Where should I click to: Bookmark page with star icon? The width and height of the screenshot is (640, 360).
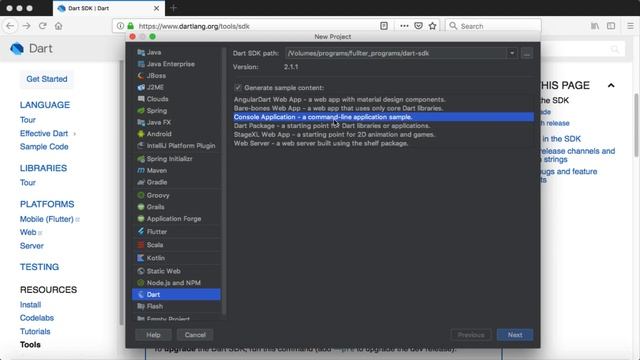433,26
